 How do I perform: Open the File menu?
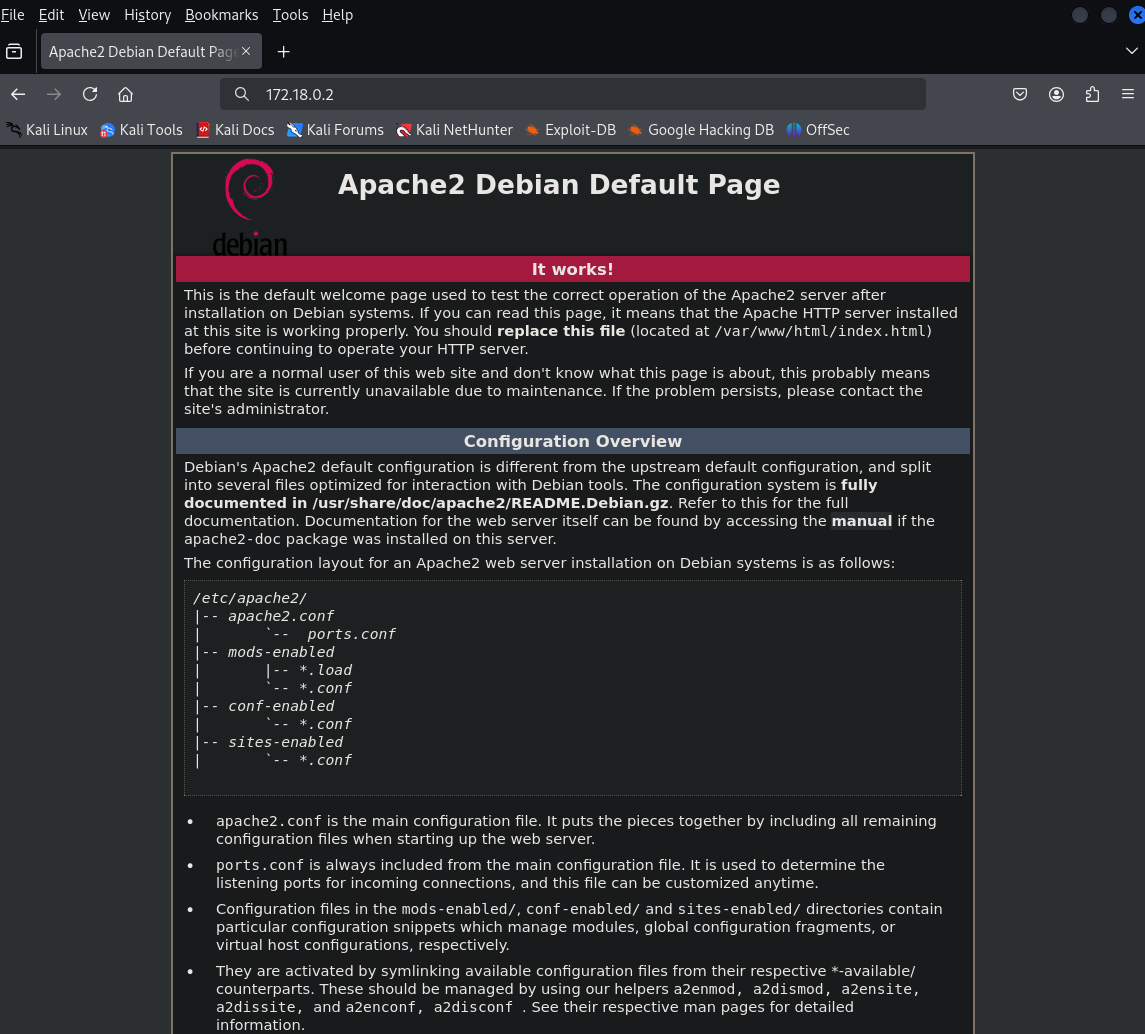coord(12,15)
